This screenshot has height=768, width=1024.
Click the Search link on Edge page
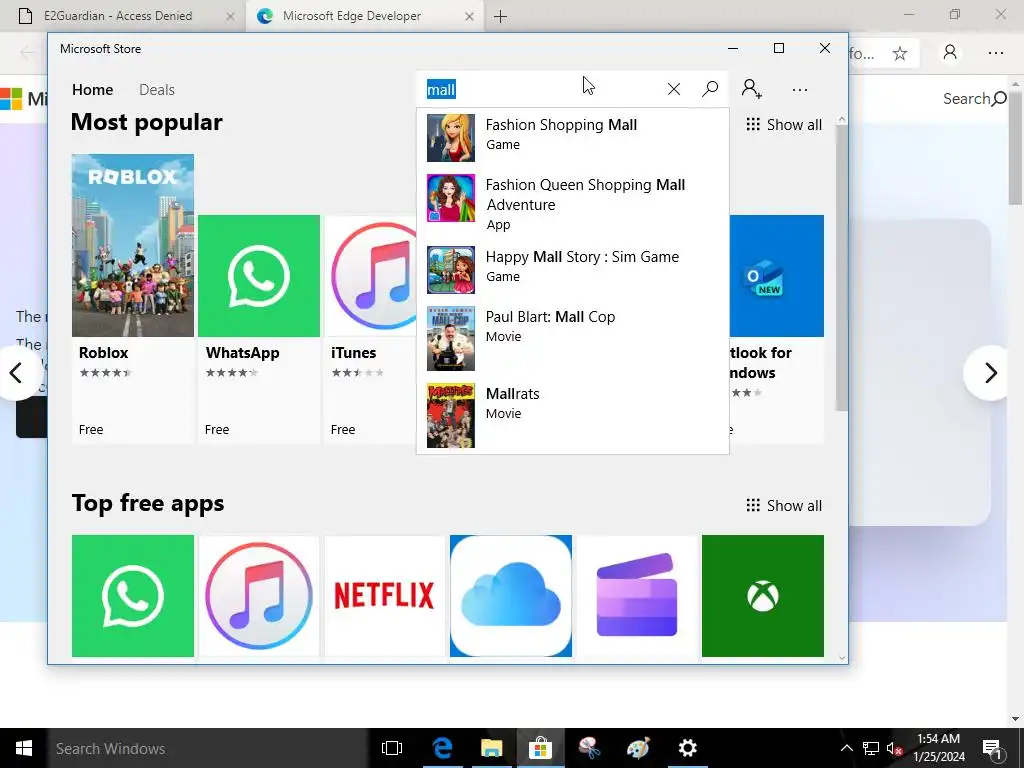tap(974, 99)
